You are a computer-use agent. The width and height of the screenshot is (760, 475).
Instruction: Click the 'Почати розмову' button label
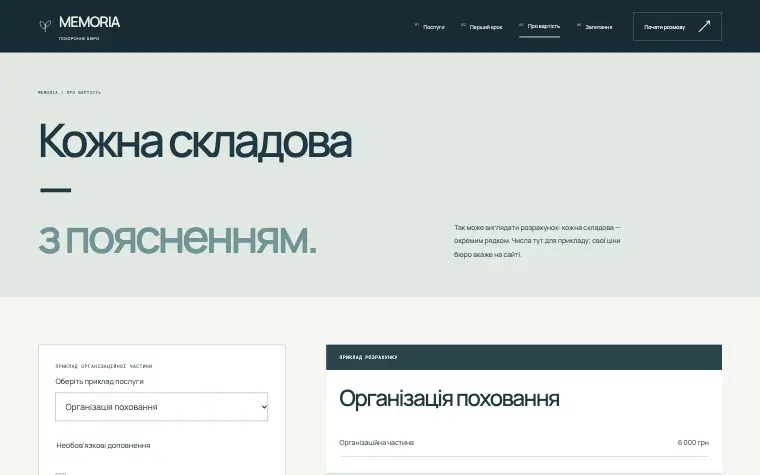click(x=665, y=27)
